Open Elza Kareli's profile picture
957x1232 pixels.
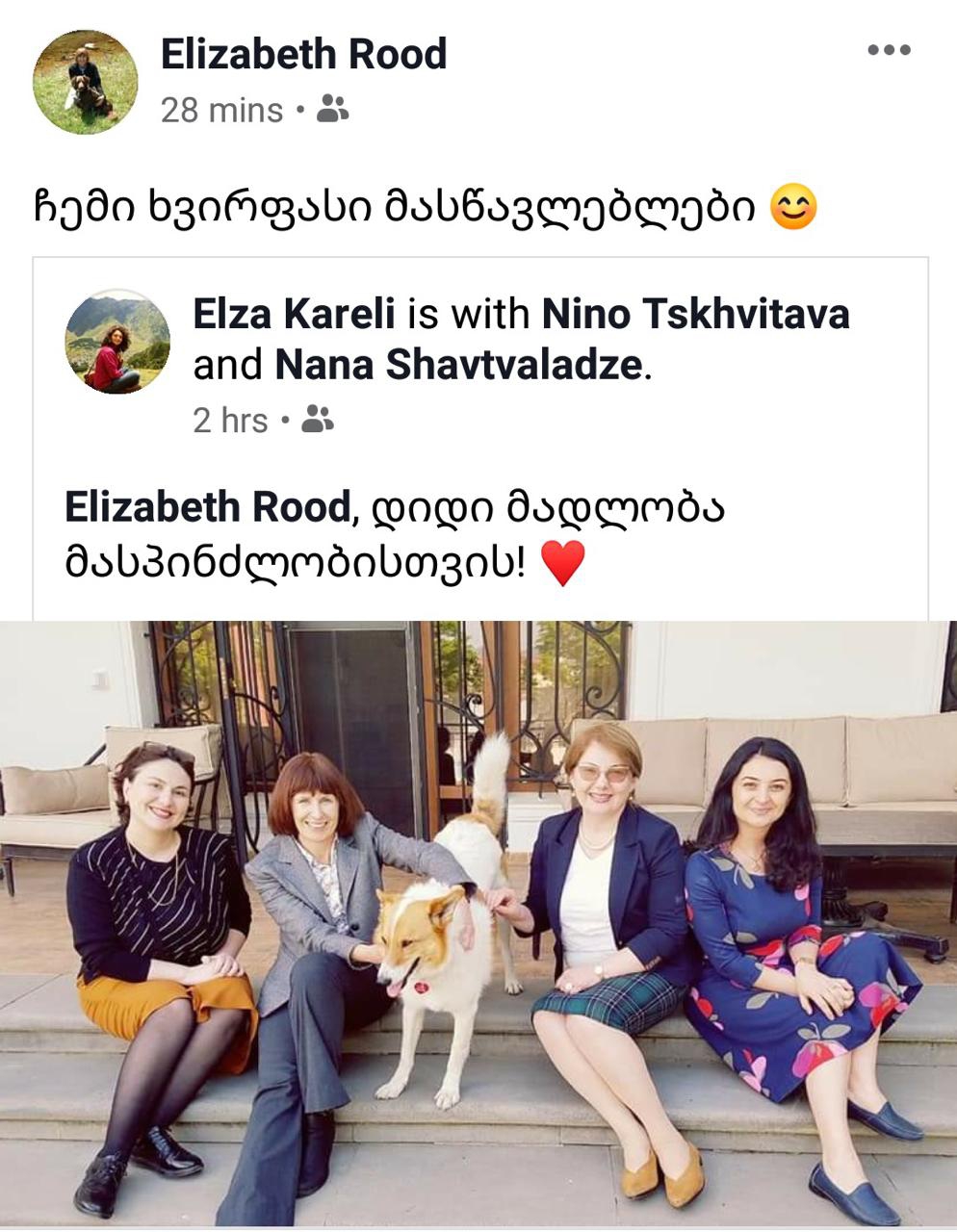pos(117,341)
